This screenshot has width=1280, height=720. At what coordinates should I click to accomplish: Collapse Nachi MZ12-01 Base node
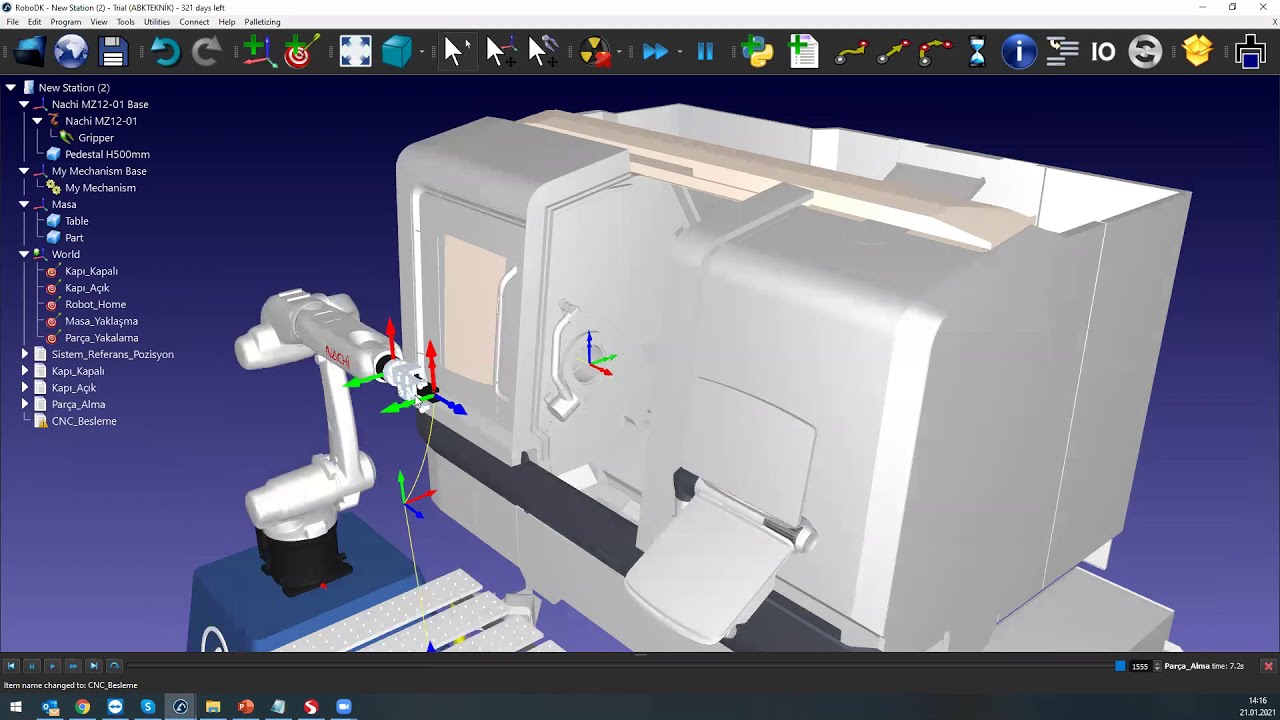(24, 104)
